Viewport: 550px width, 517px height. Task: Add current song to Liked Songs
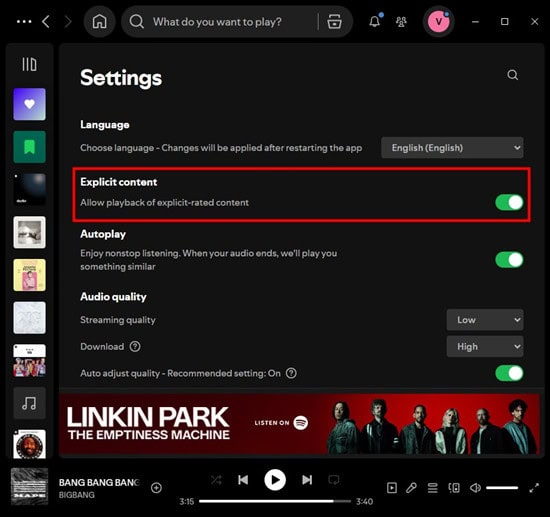[x=156, y=488]
